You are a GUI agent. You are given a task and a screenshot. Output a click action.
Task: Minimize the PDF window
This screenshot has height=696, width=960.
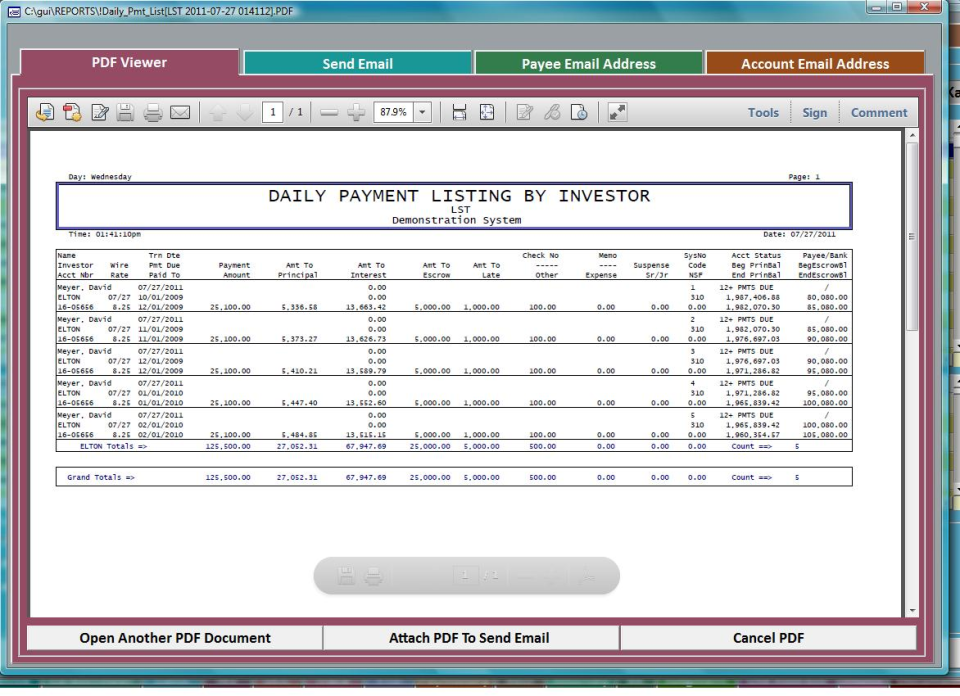877,7
